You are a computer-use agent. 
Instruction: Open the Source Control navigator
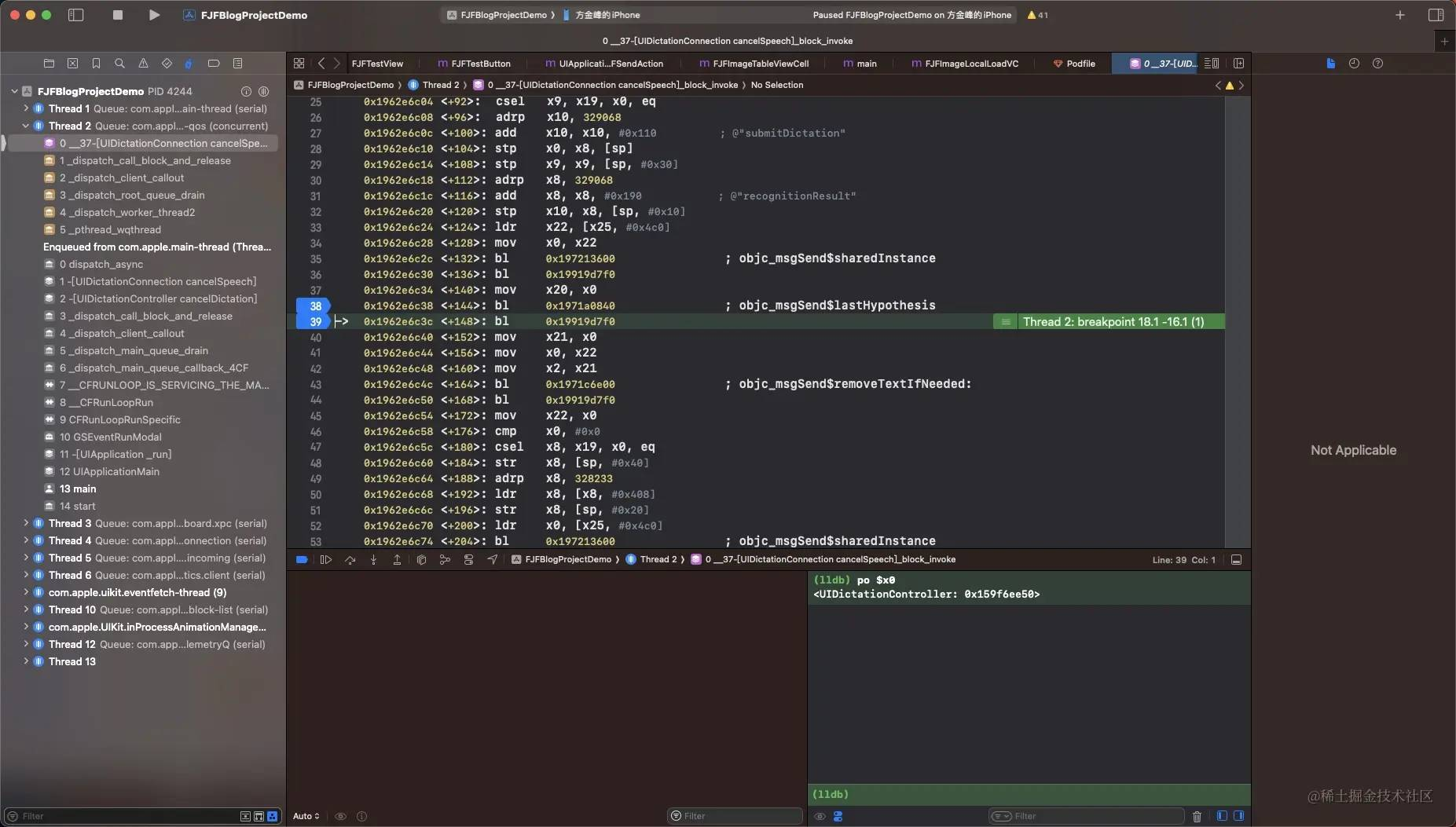coord(72,63)
